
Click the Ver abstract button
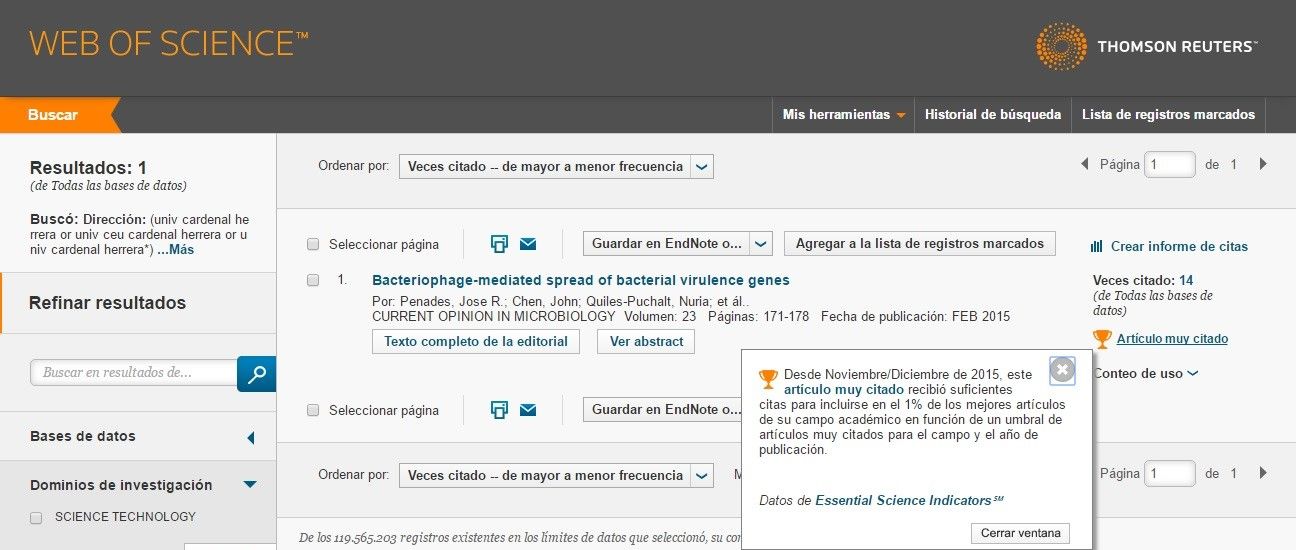click(646, 341)
